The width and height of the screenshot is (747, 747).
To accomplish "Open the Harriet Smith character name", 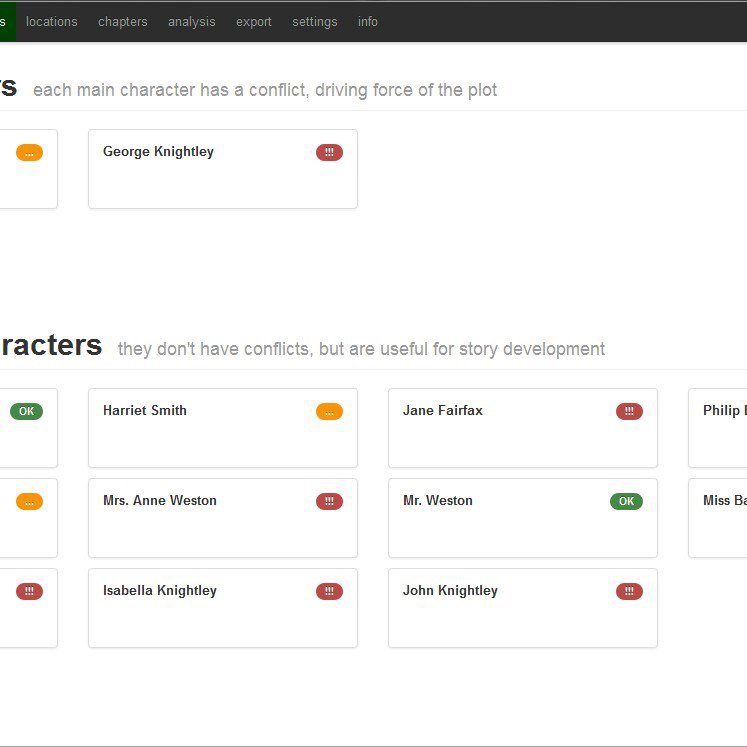I will (145, 410).
